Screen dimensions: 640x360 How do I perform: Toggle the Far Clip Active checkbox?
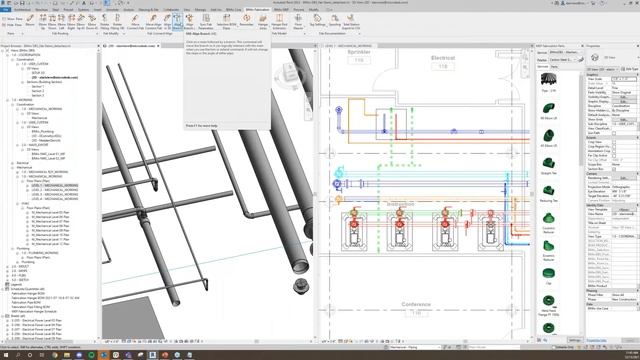614,156
